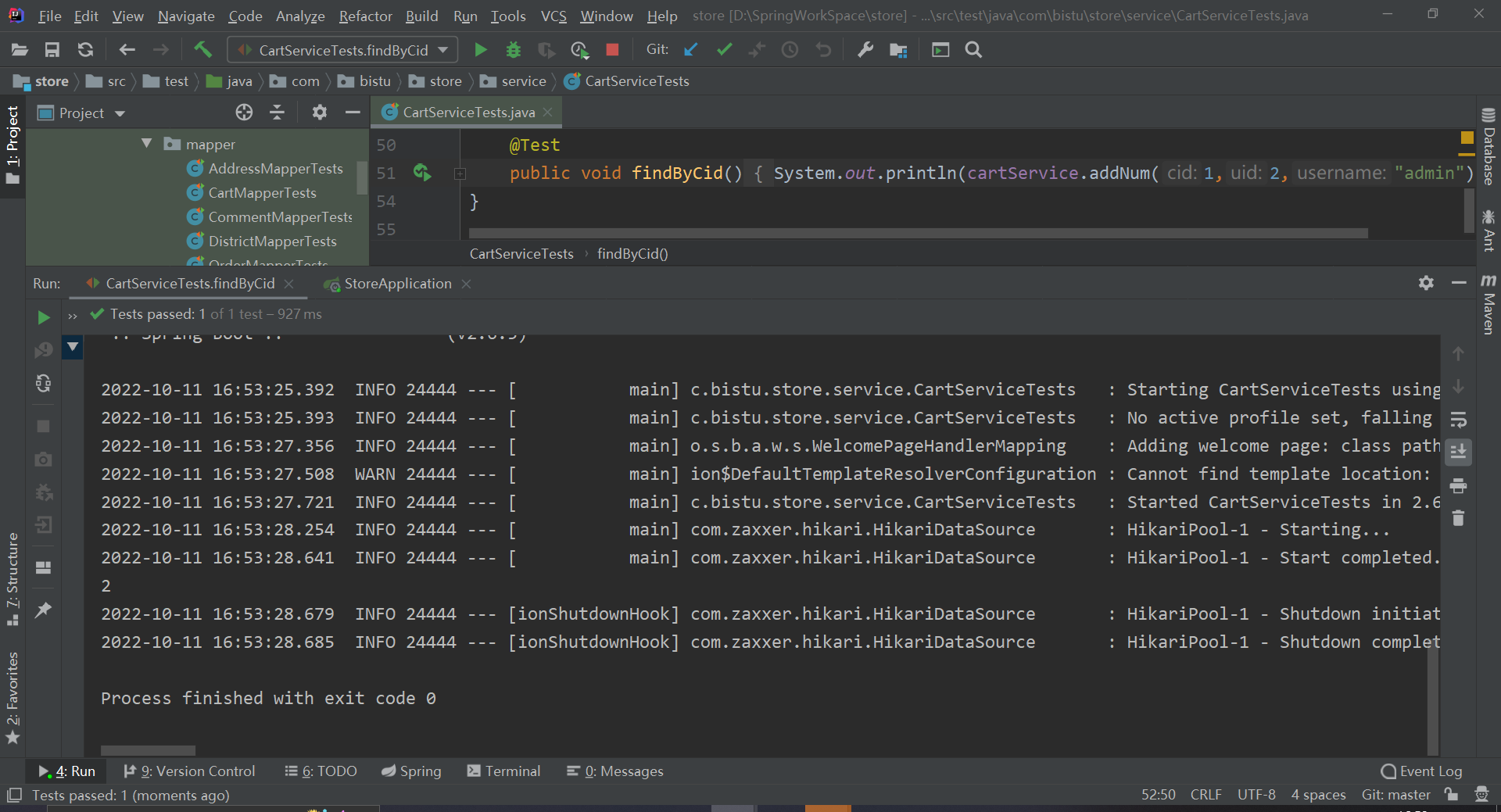Viewport: 1501px width, 812px height.
Task: Open Settings via the wrench icon
Action: (865, 50)
